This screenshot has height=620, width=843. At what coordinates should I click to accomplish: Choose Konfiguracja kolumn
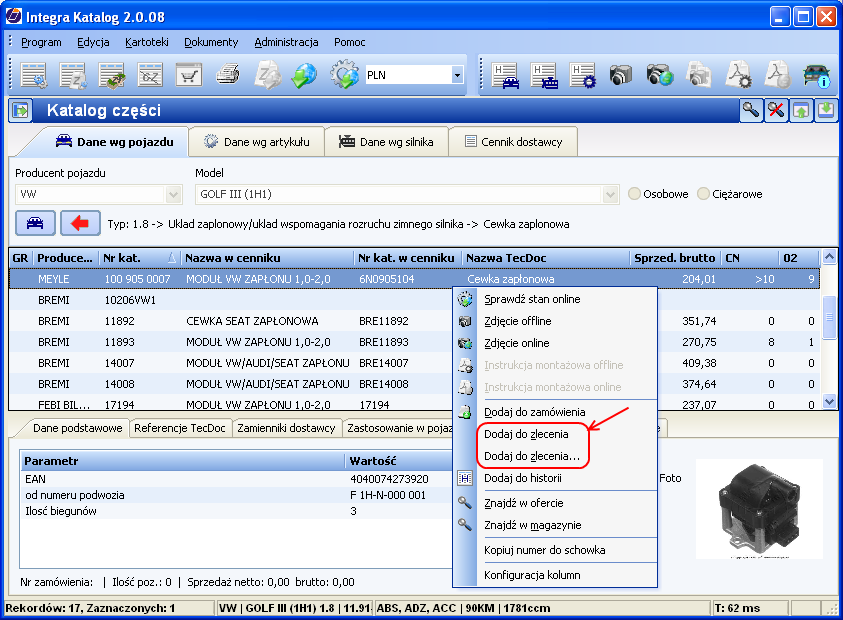tap(555, 575)
